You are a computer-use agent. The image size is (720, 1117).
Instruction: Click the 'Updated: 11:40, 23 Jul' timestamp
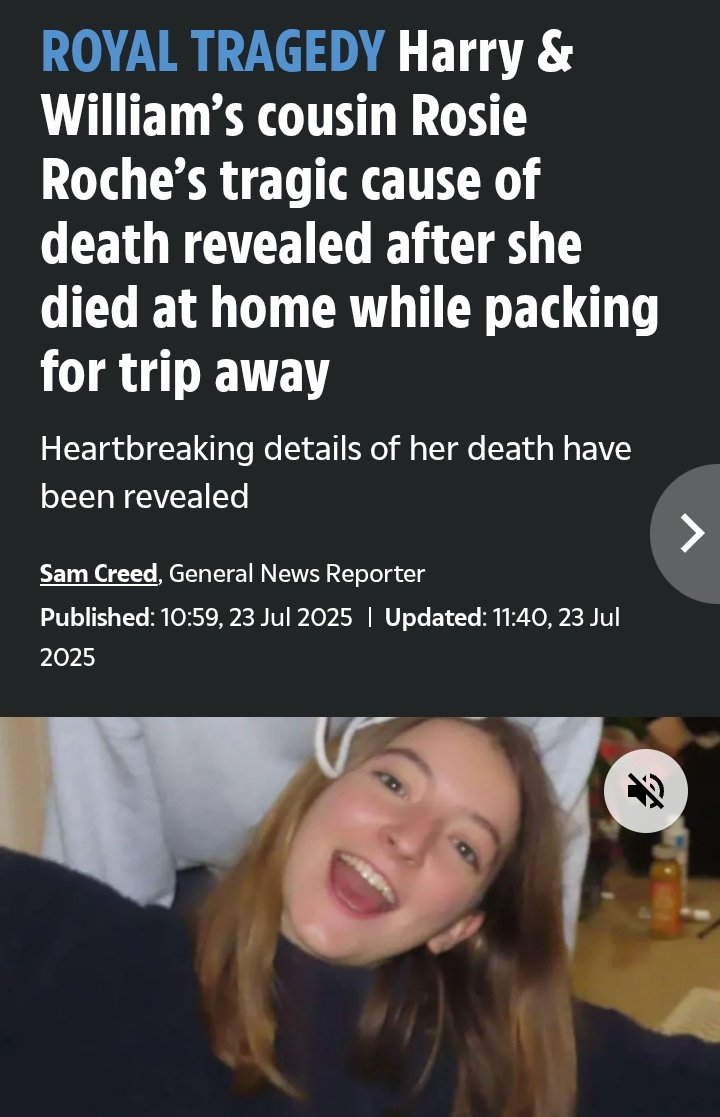coord(502,617)
